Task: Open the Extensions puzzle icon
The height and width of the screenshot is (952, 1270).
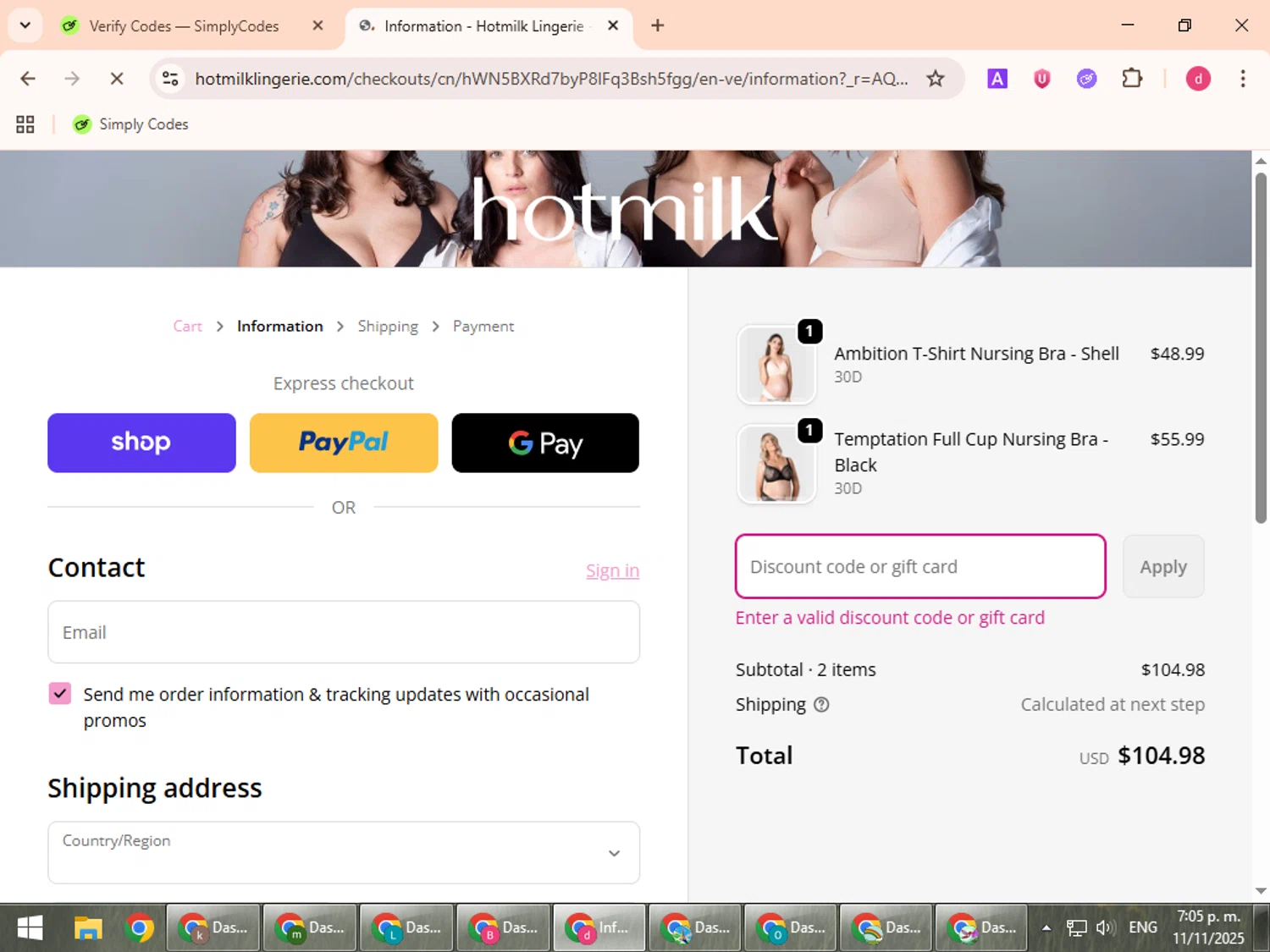Action: (x=1132, y=79)
